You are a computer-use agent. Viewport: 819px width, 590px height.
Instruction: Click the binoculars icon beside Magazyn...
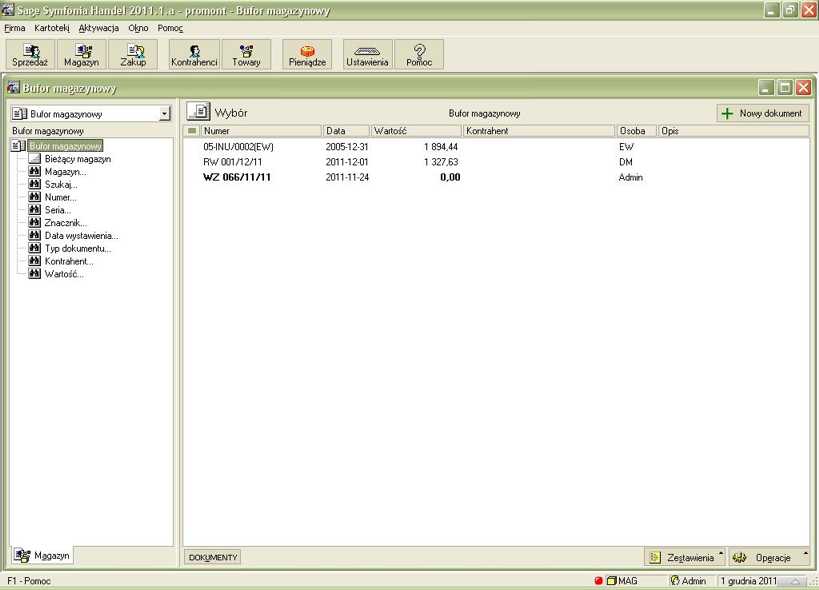tap(34, 171)
